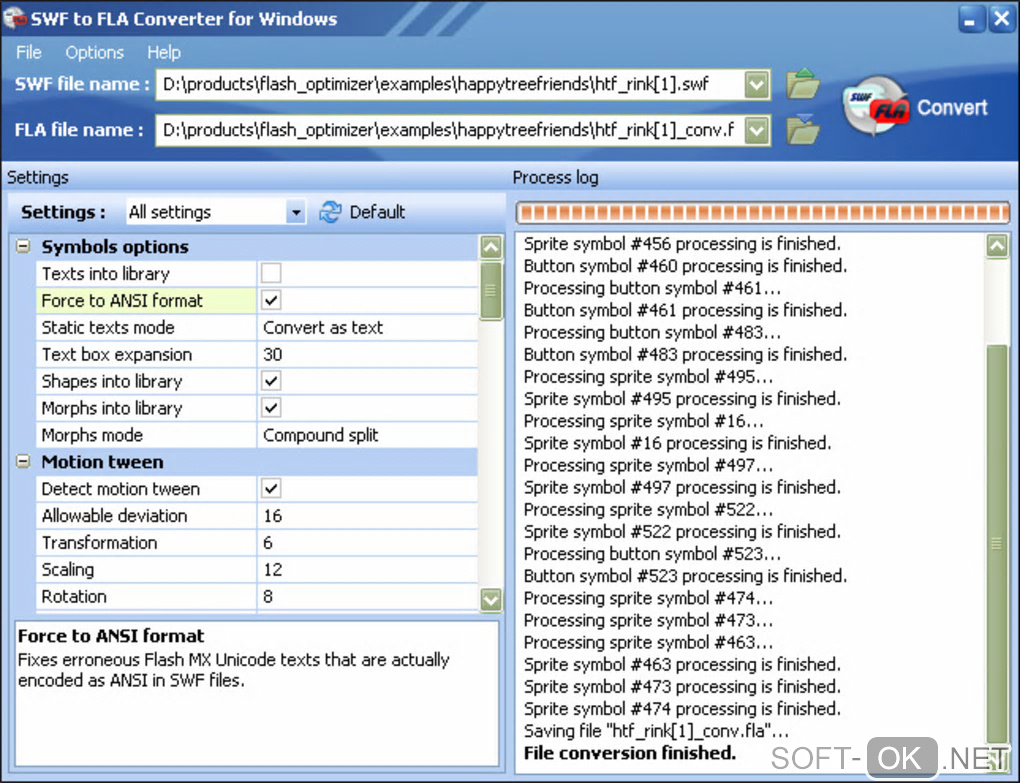Click 'Processing sprite symbol #16...' log line
This screenshot has width=1020, height=783.
[x=643, y=421]
